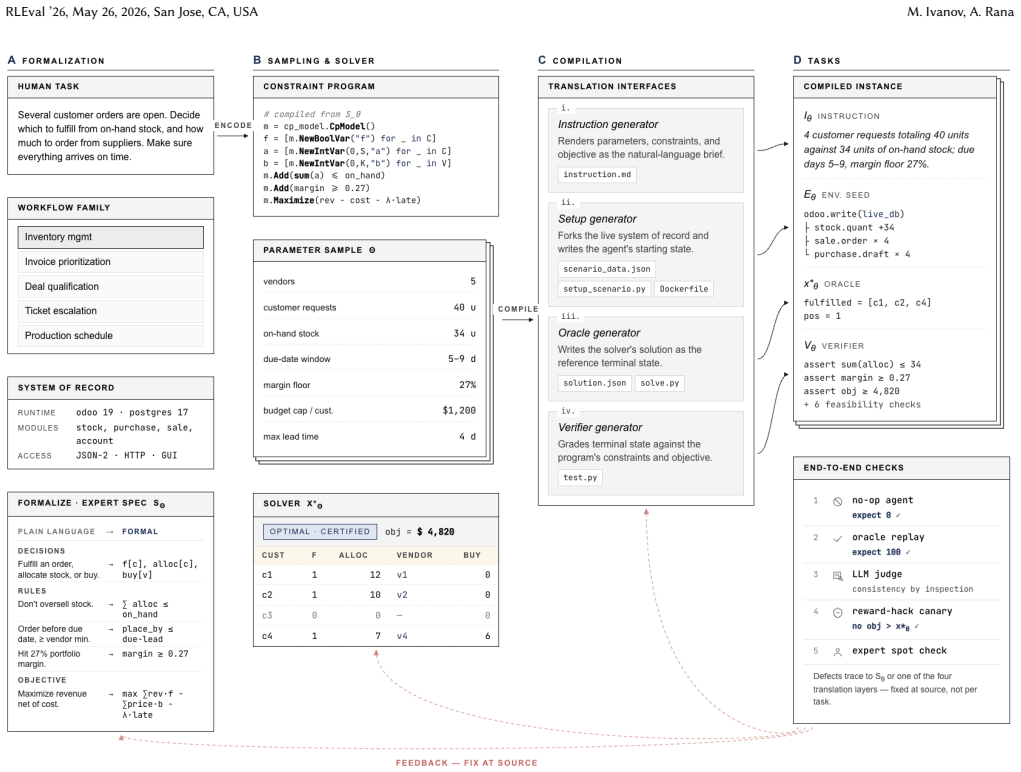Viewport: 1021px width, 772px height.
Task: Click the reward-hack canary shield icon
Action: coord(837,613)
